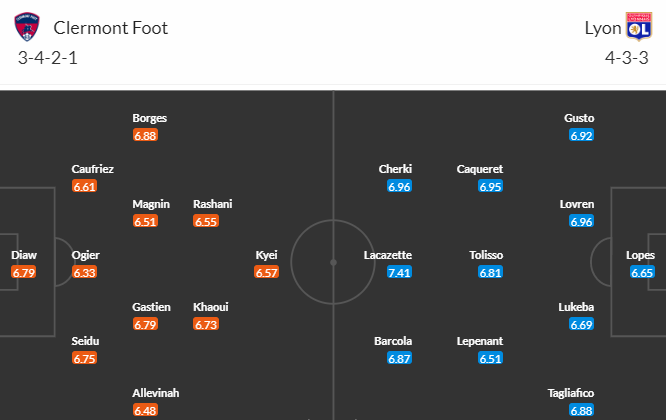Click Caqueret's 6.95 rating badge

point(490,186)
